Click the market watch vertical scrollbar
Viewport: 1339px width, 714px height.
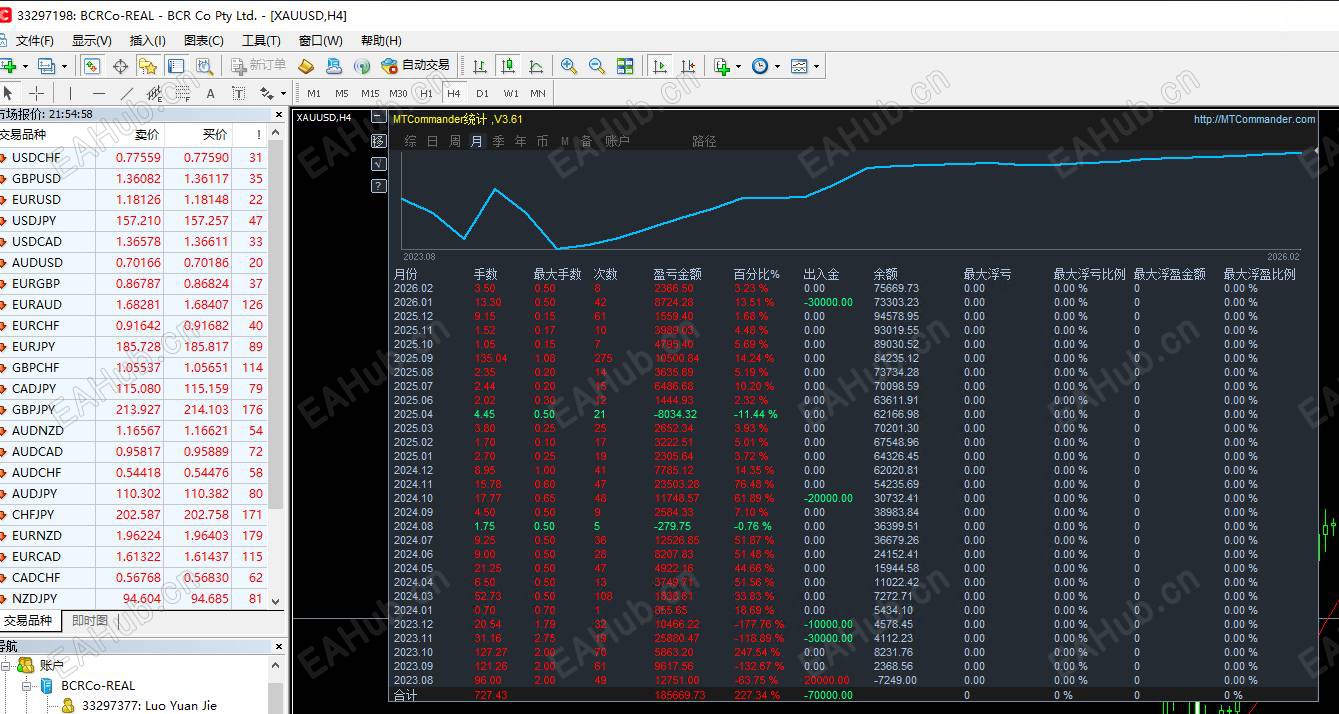(277, 365)
